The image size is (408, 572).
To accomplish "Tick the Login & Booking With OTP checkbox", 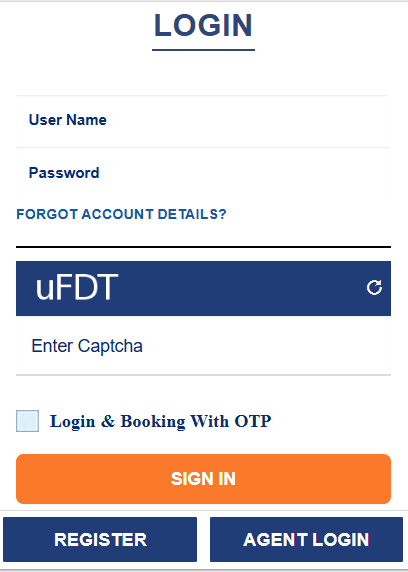I will click(x=27, y=421).
